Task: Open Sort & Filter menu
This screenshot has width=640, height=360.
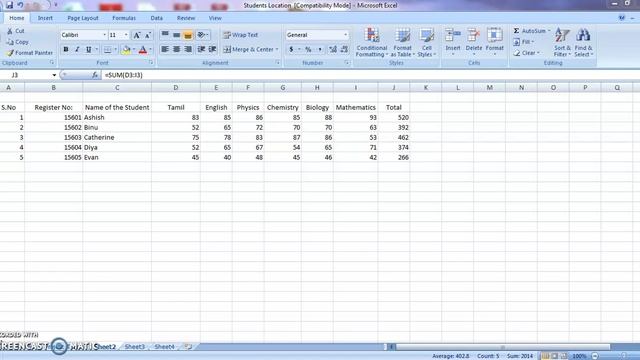Action: [562, 42]
